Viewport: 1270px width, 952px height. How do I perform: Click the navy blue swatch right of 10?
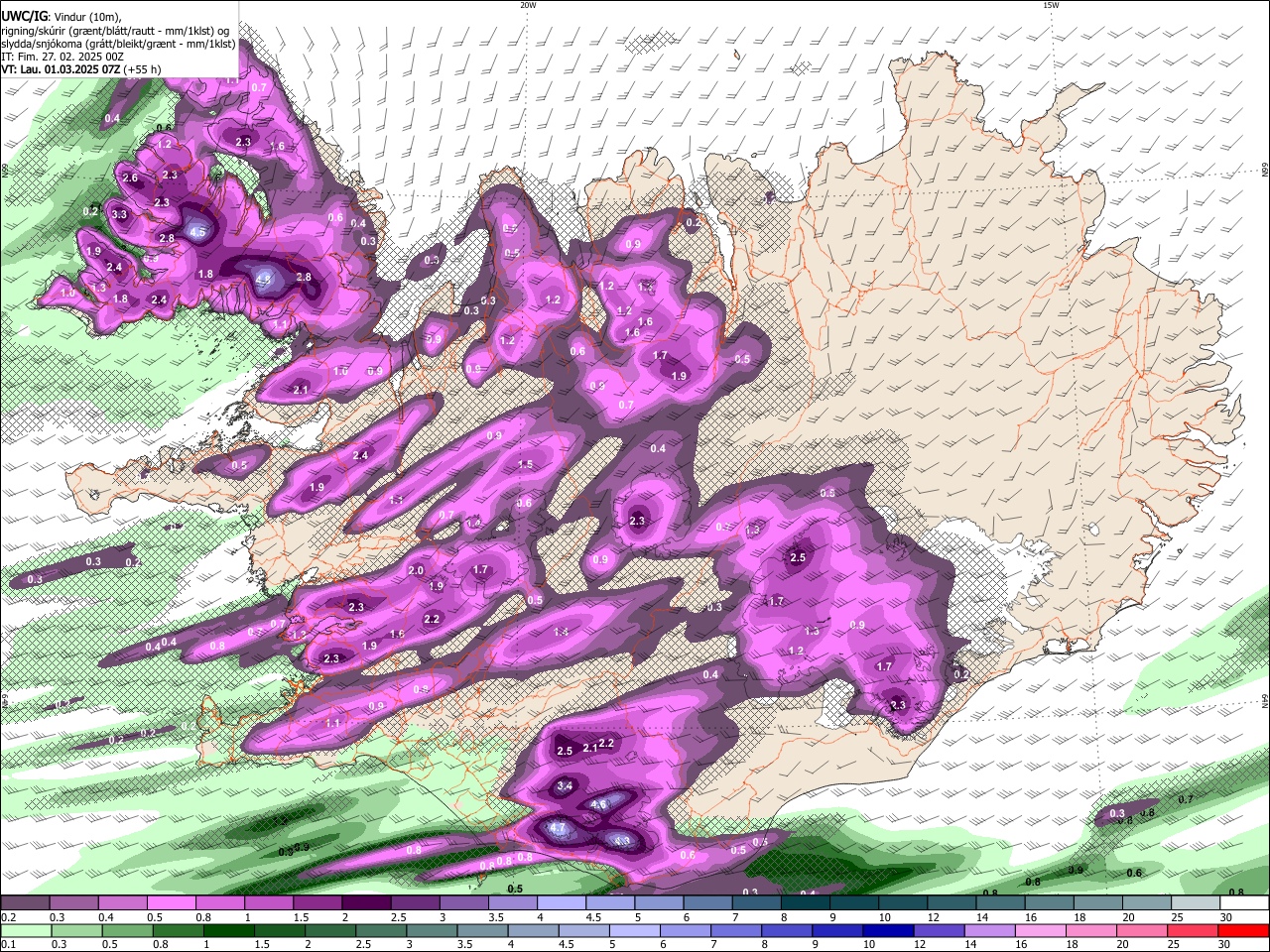888,930
